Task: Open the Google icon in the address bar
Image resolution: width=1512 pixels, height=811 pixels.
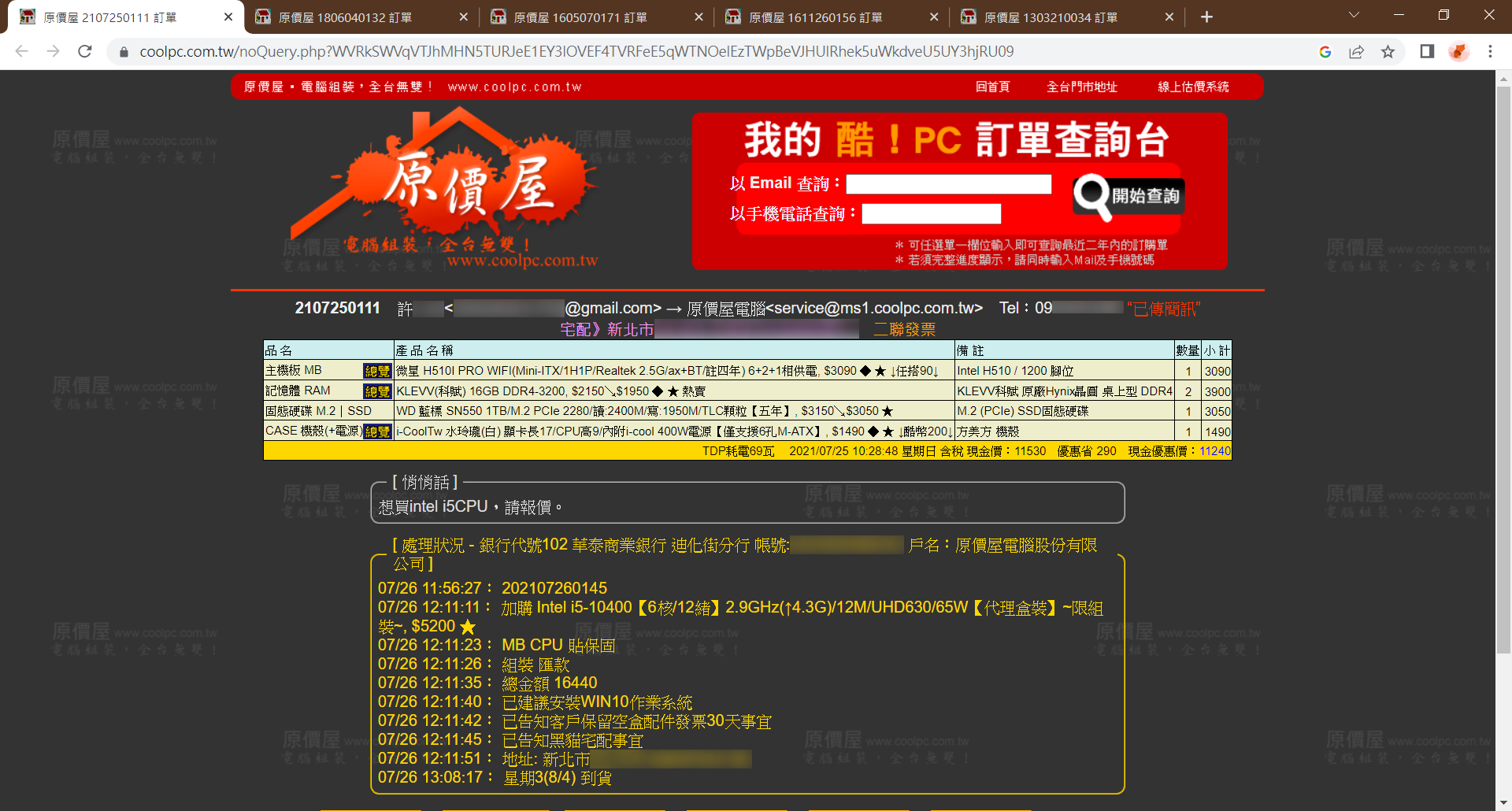Action: click(1325, 52)
